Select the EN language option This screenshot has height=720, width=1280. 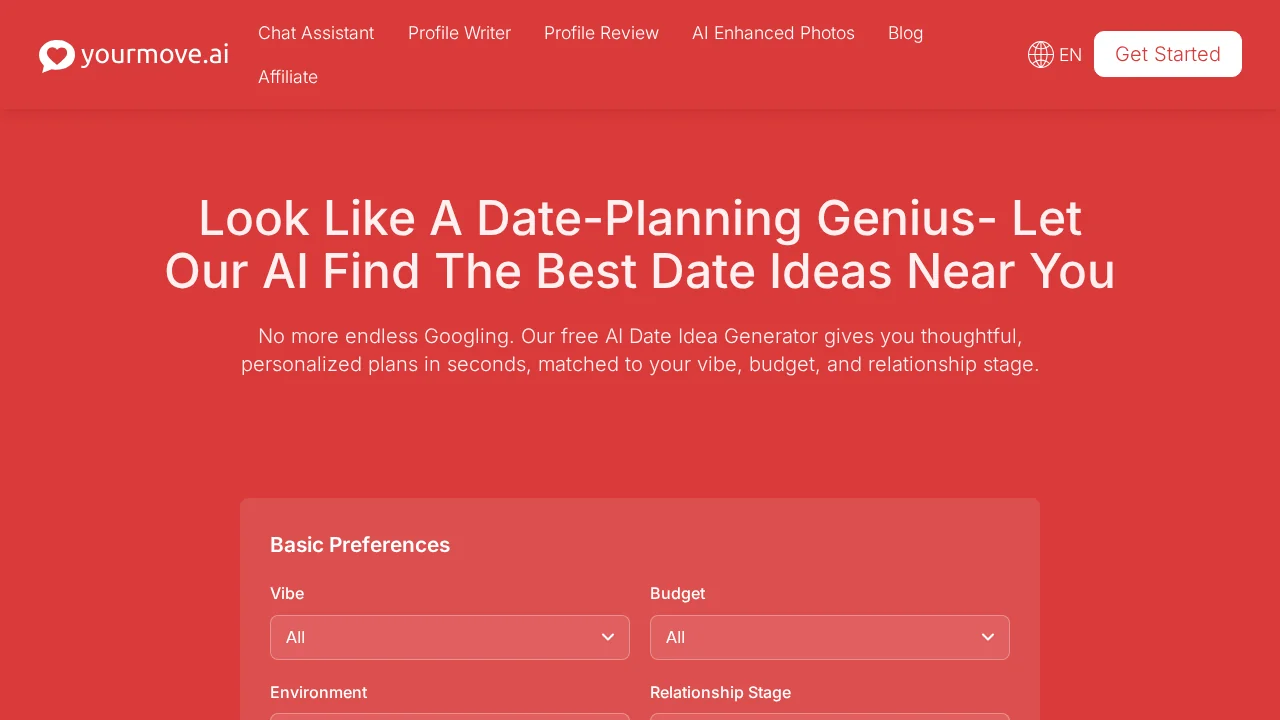pos(1070,55)
